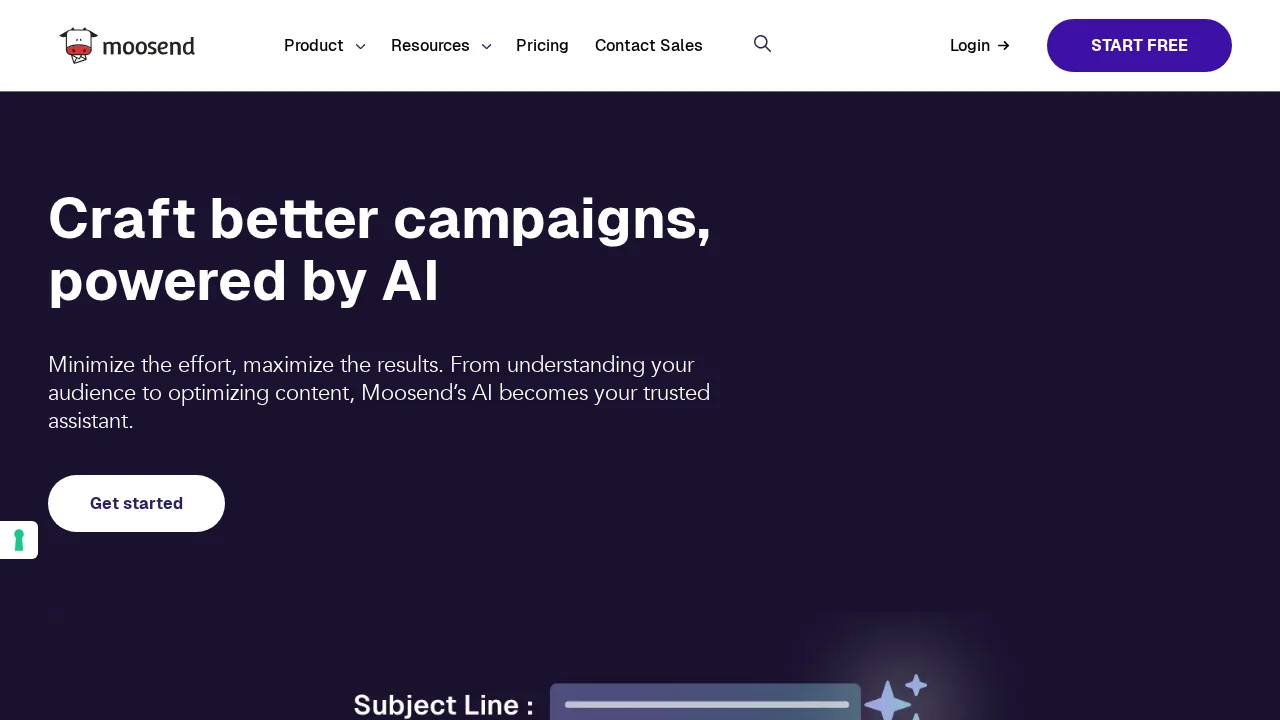
Task: Click the START FREE button
Action: pyautogui.click(x=1139, y=45)
